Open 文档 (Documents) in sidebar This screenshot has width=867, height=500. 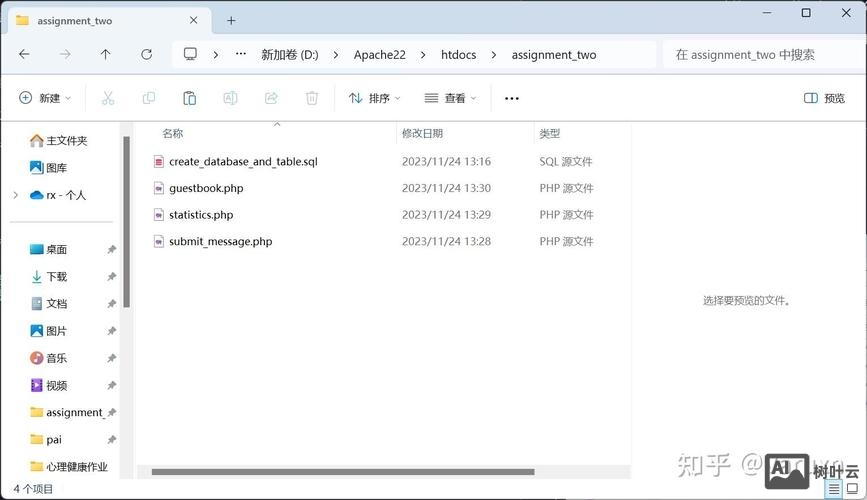pyautogui.click(x=48, y=304)
